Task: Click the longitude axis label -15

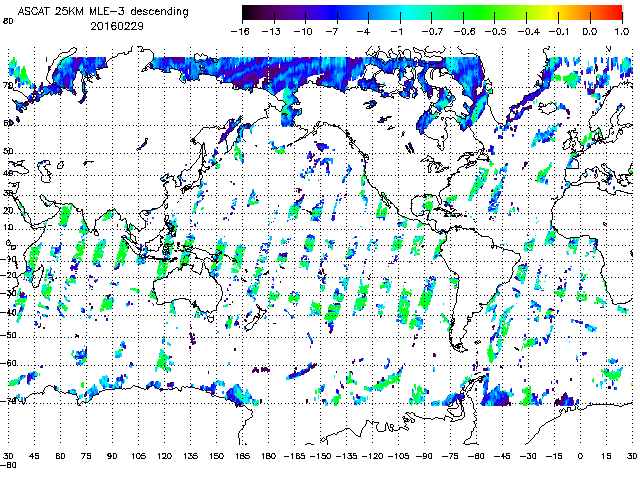Action: coord(555,456)
